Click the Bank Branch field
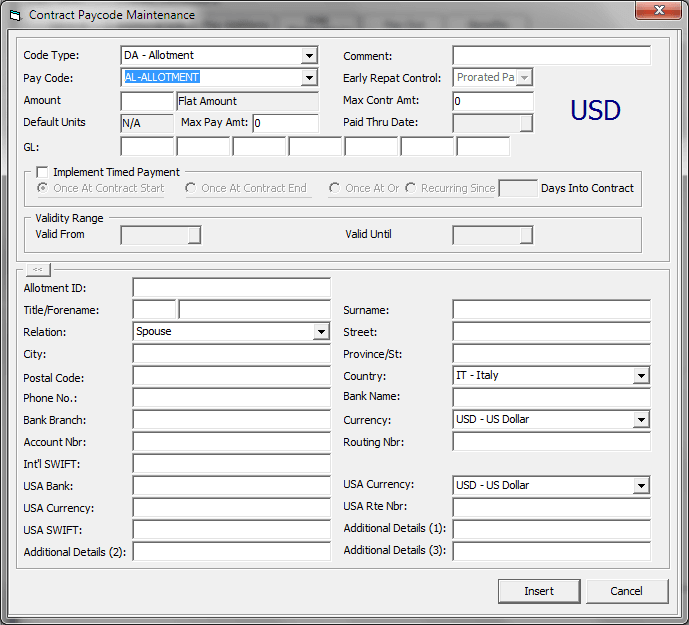Screen dimensions: 689x625 pyautogui.click(x=232, y=420)
